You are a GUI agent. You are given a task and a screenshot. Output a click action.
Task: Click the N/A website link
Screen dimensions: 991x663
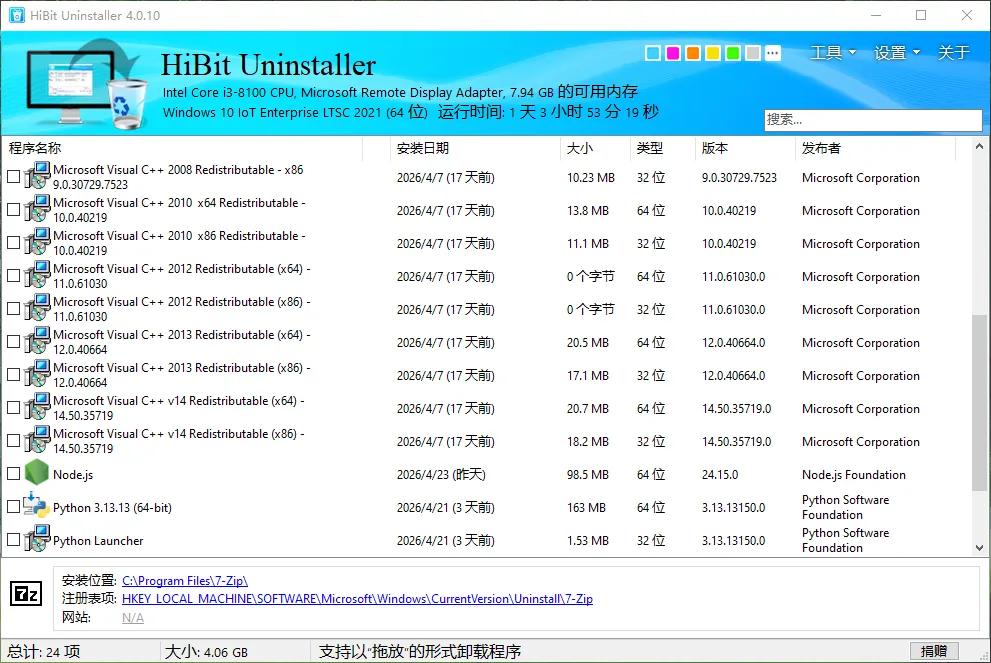(x=133, y=617)
